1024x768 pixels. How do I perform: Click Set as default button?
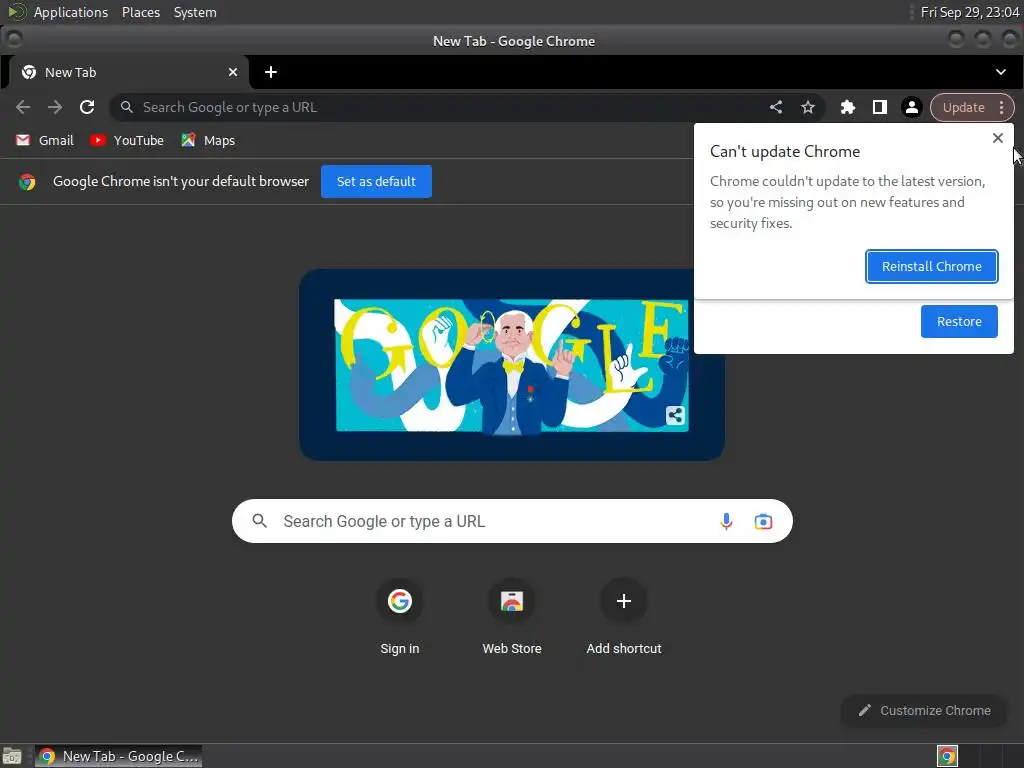(x=376, y=182)
